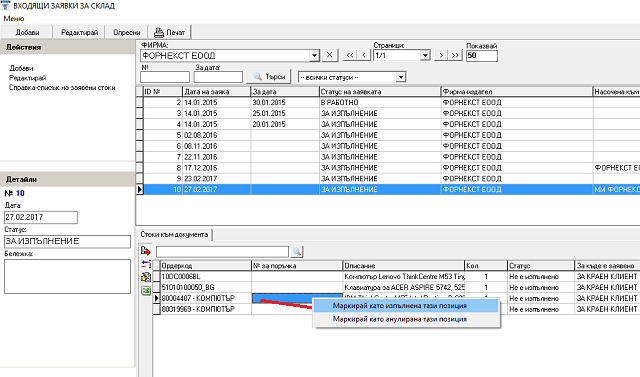The width and height of the screenshot is (640, 377).
Task: Click the Добави link under Действия
Action: (21, 68)
